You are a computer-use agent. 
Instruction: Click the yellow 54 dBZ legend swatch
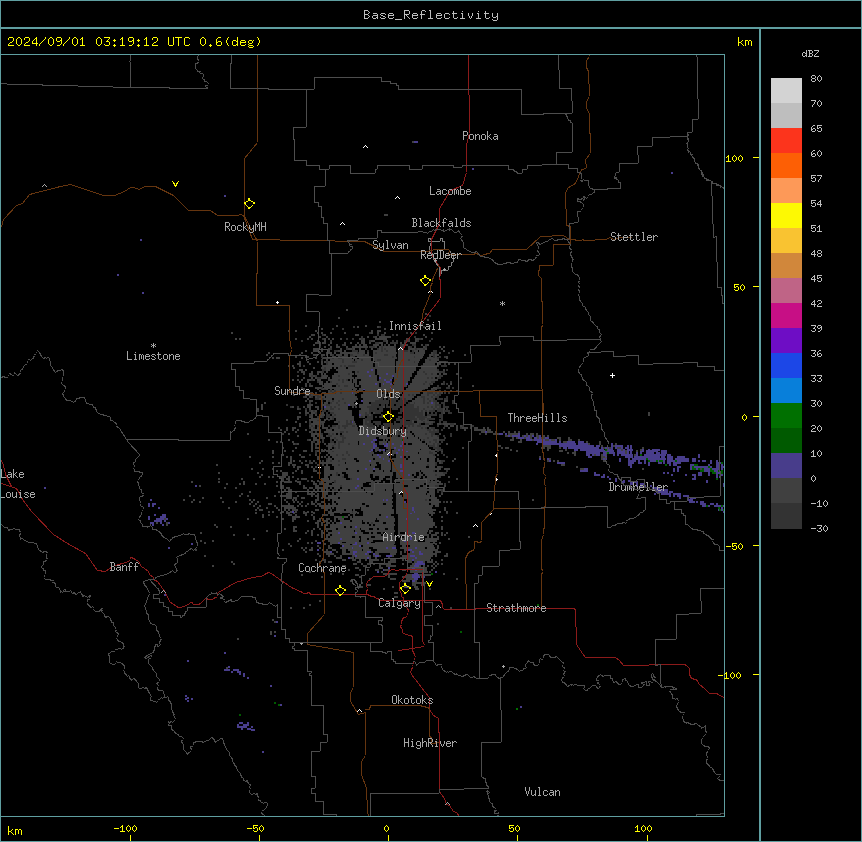pyautogui.click(x=786, y=215)
